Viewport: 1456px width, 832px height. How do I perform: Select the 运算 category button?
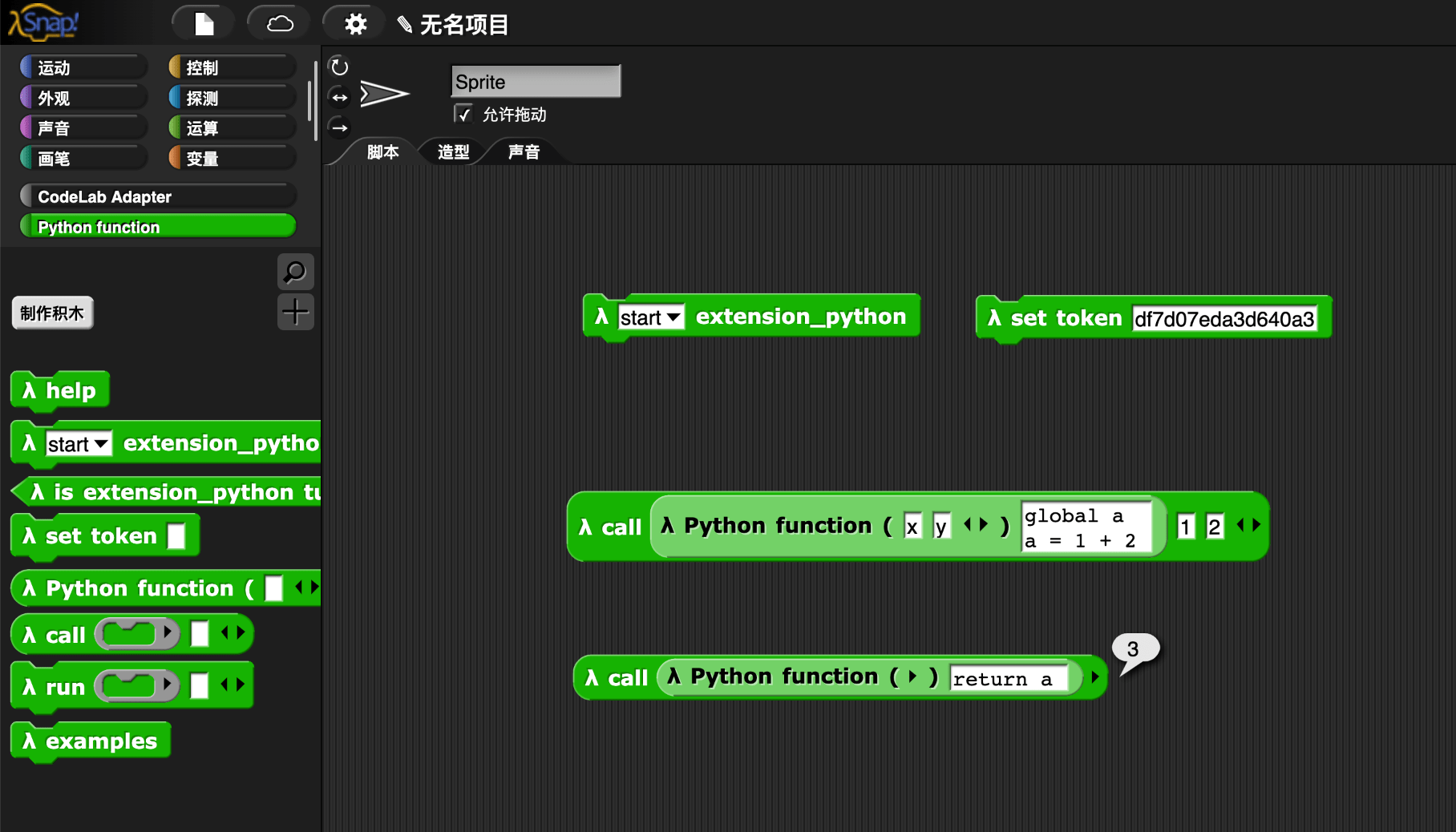(230, 127)
